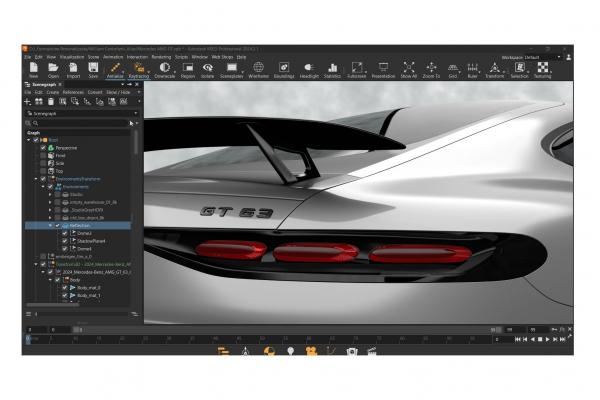The width and height of the screenshot is (600, 400).
Task: Click the Texturing toolbar icon
Action: pos(543,69)
